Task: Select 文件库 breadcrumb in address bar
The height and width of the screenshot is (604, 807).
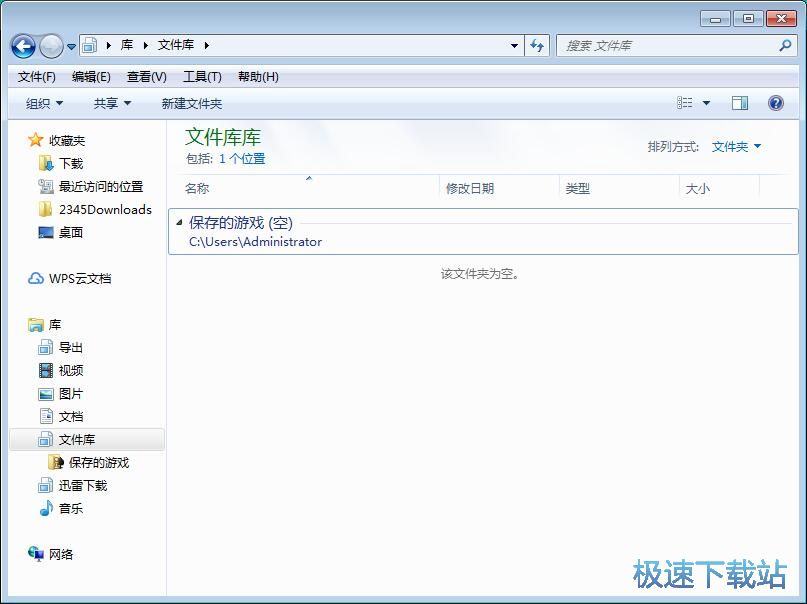Action: 176,45
